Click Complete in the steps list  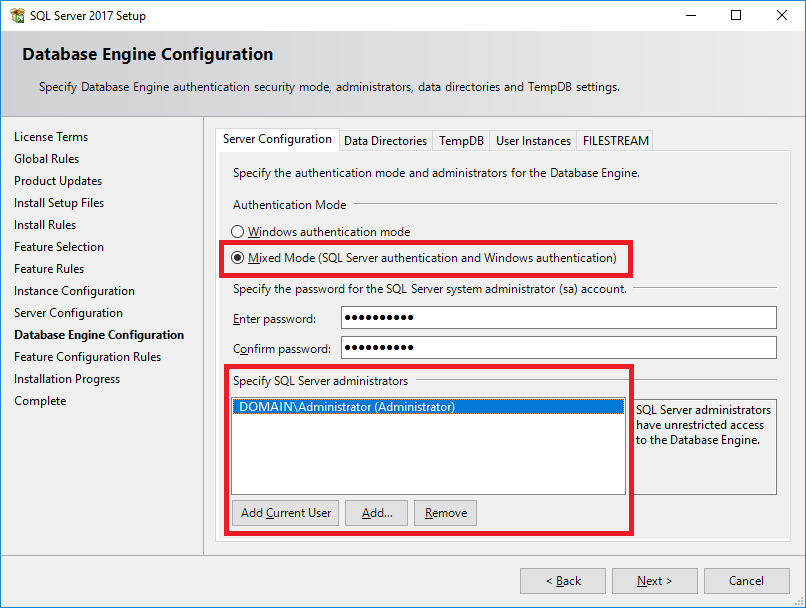(40, 401)
